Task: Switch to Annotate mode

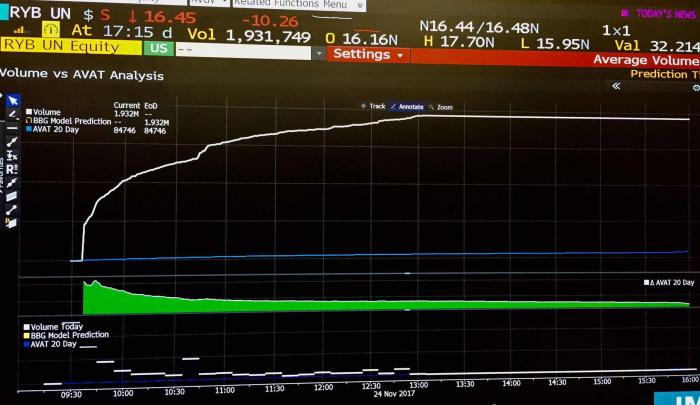Action: pyautogui.click(x=407, y=107)
